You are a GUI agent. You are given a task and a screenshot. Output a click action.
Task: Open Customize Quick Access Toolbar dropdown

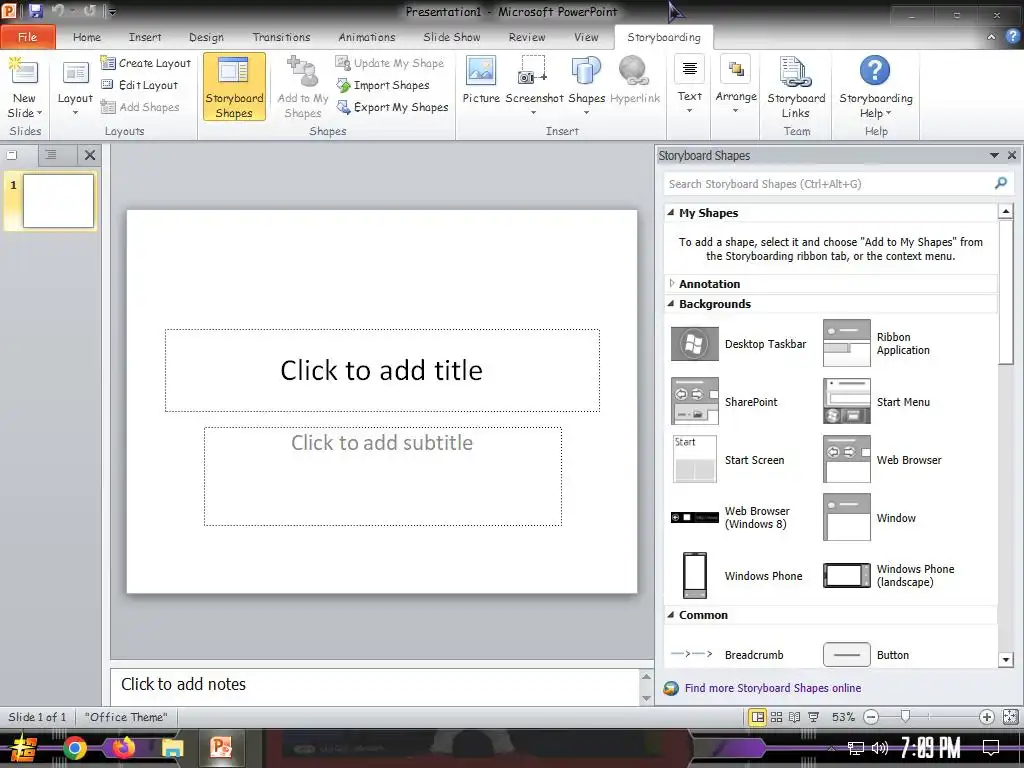[x=112, y=11]
